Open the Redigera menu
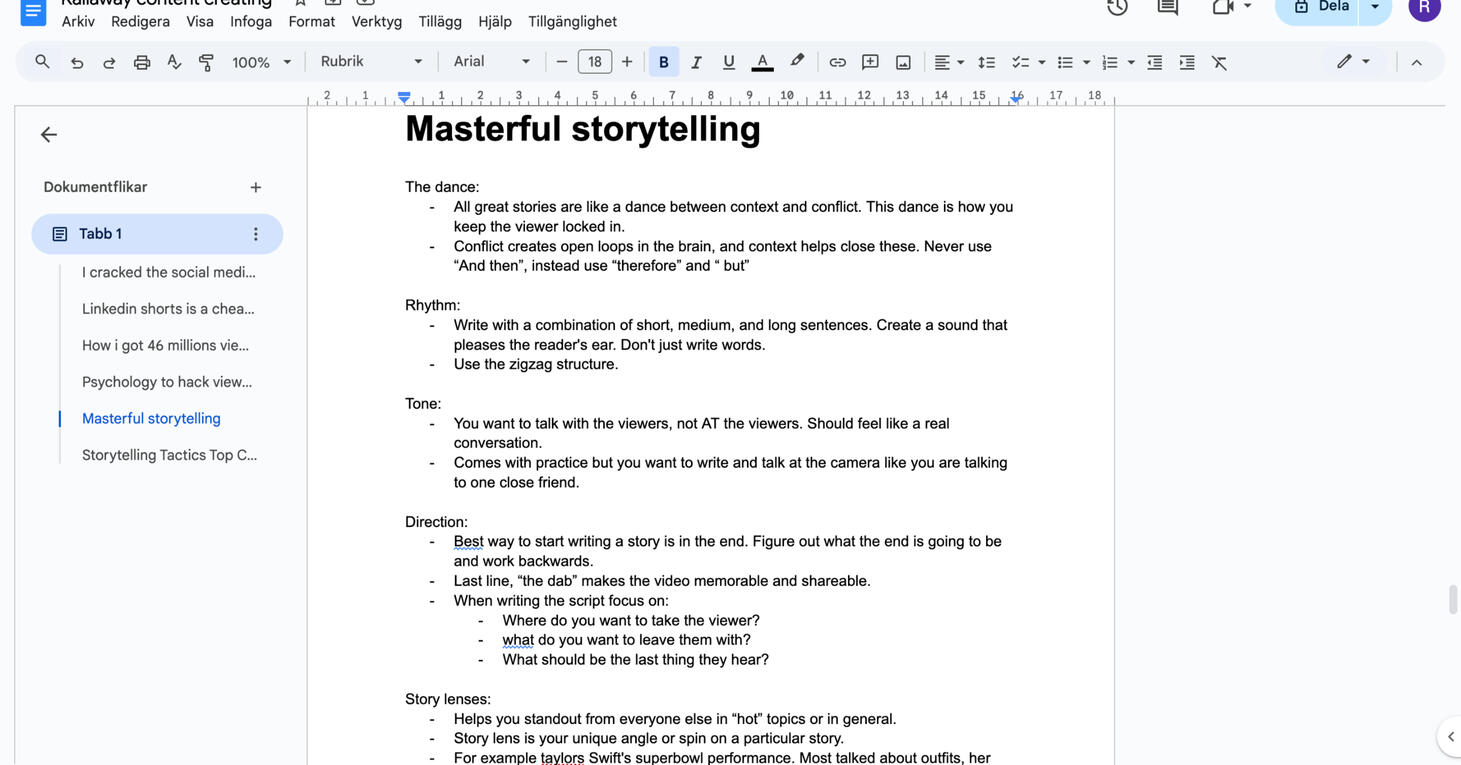Viewport: 1461px width, 765px height. (140, 21)
